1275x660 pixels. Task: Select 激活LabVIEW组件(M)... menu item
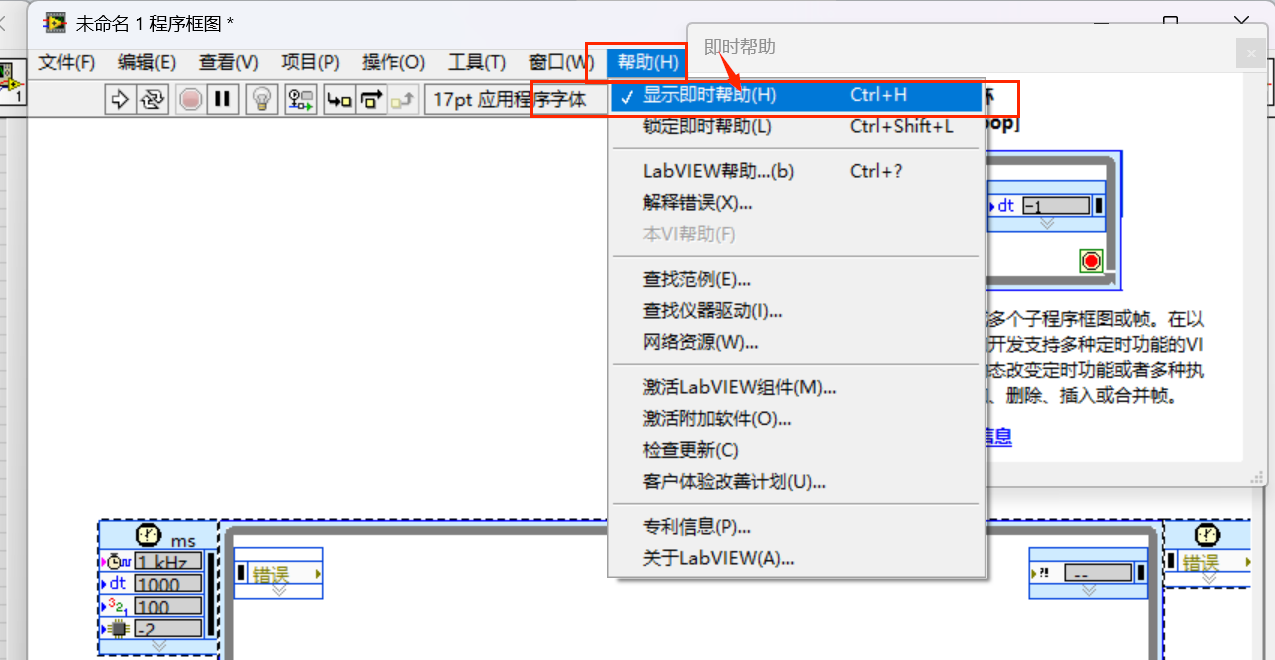click(x=797, y=387)
